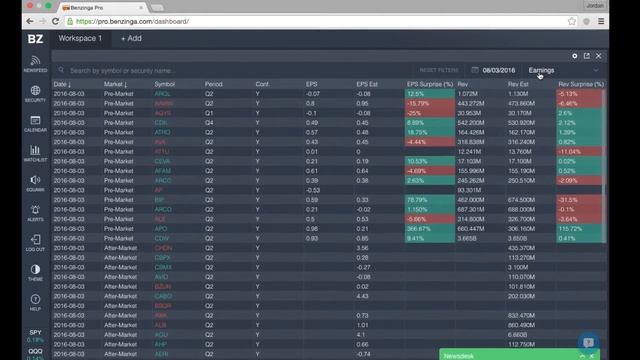
Task: Sort by the Symbol column header
Action: (164, 84)
